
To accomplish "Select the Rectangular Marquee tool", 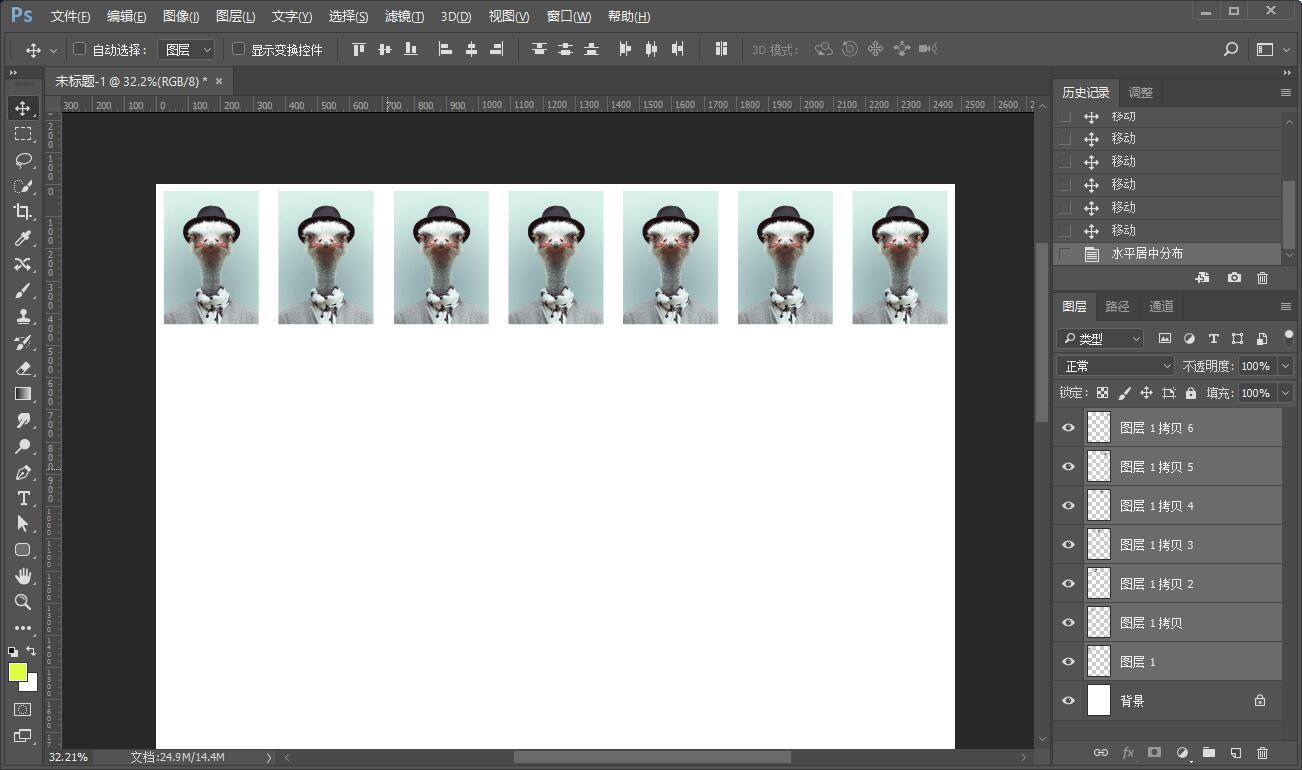I will pyautogui.click(x=23, y=134).
